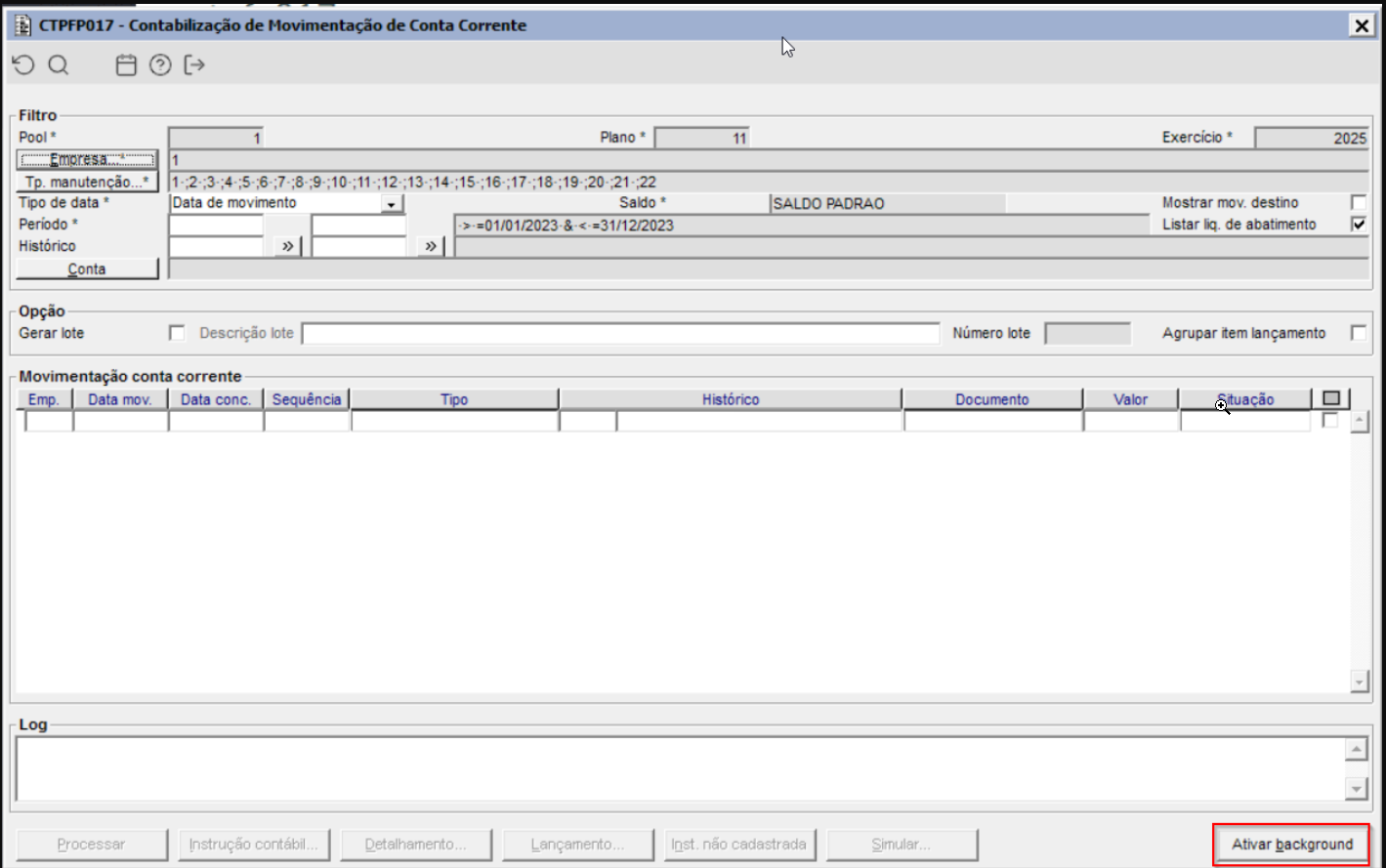
Task: Click the grid's scroll up arrow
Action: pyautogui.click(x=1360, y=422)
